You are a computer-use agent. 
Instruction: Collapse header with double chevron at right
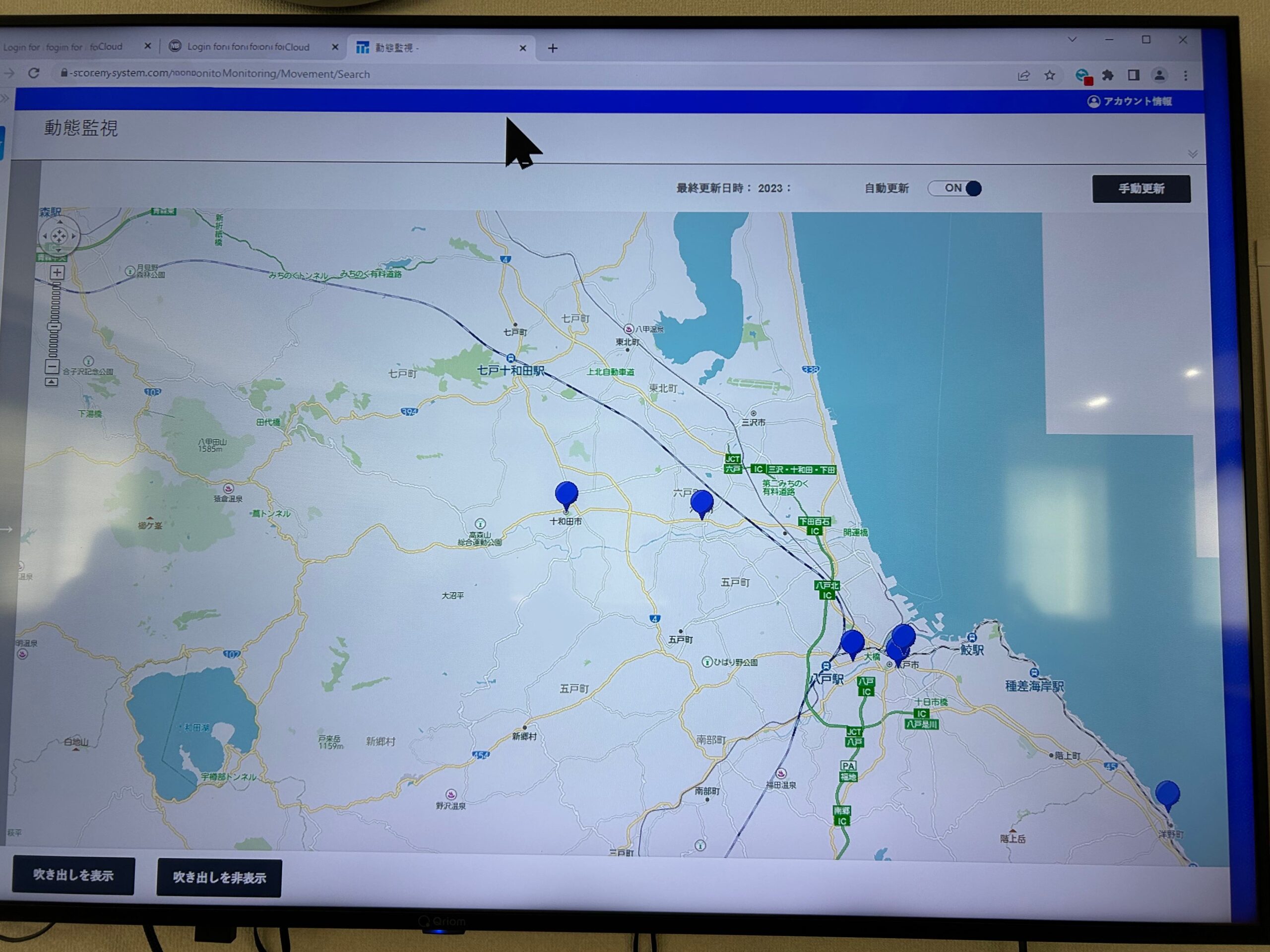click(x=1193, y=154)
